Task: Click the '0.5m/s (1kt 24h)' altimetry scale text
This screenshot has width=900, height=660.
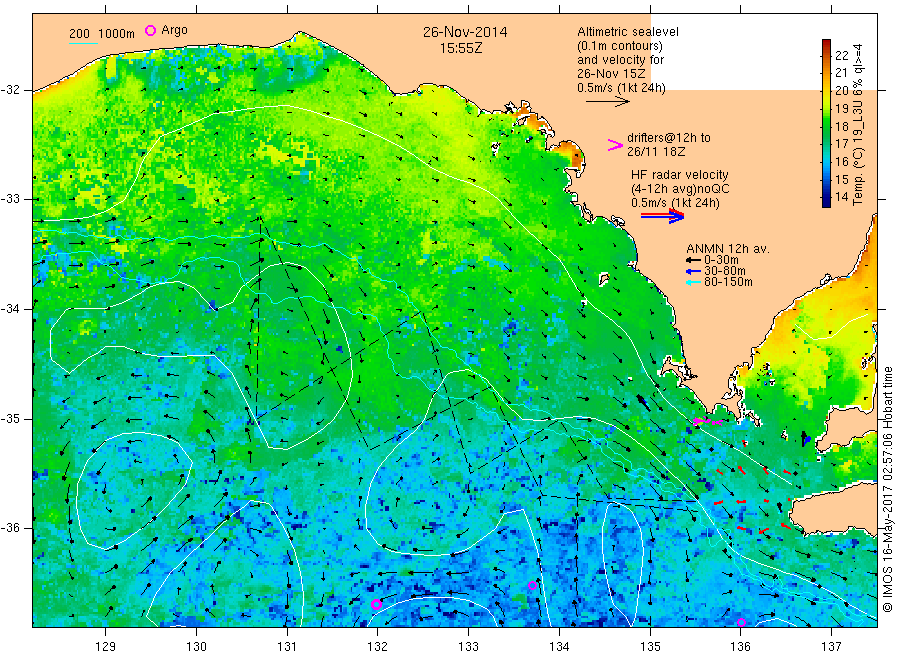Action: point(621,88)
